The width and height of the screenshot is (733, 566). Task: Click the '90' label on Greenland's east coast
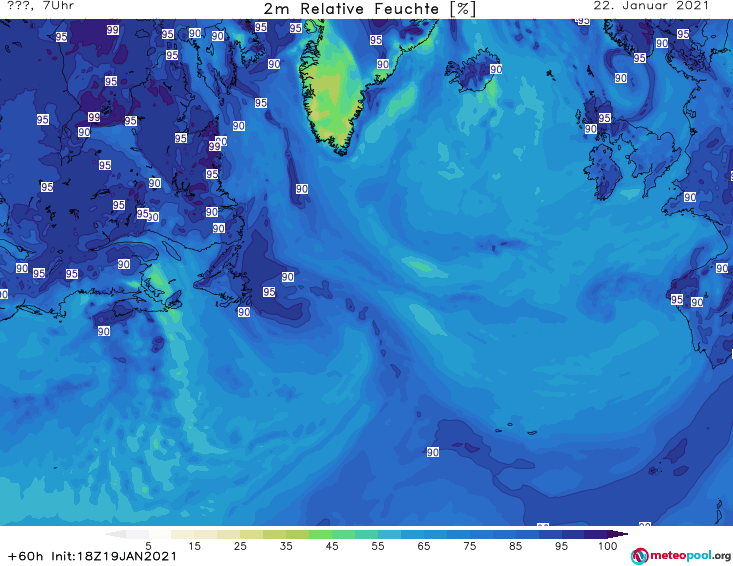383,64
